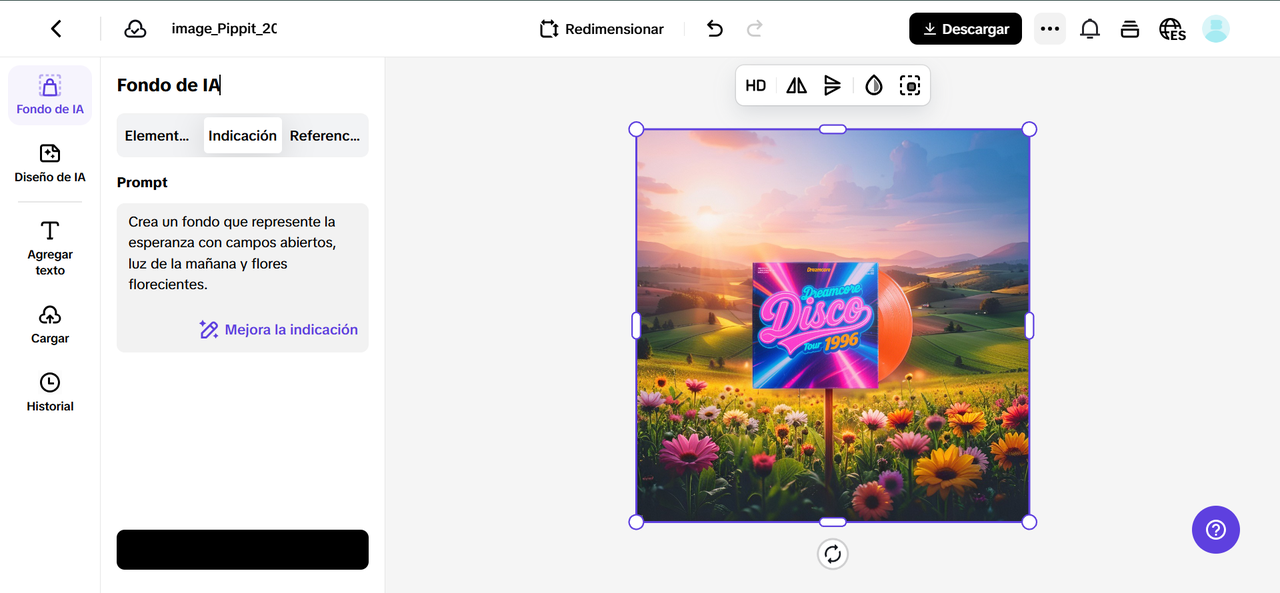Screen dimensions: 1280x593
Task: Open the user profile avatar
Action: [1215, 29]
